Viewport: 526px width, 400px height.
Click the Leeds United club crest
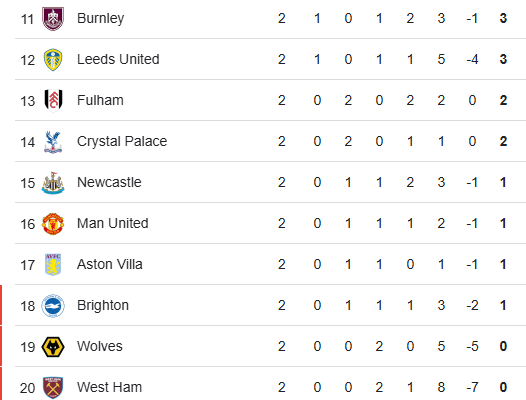pyautogui.click(x=53, y=60)
